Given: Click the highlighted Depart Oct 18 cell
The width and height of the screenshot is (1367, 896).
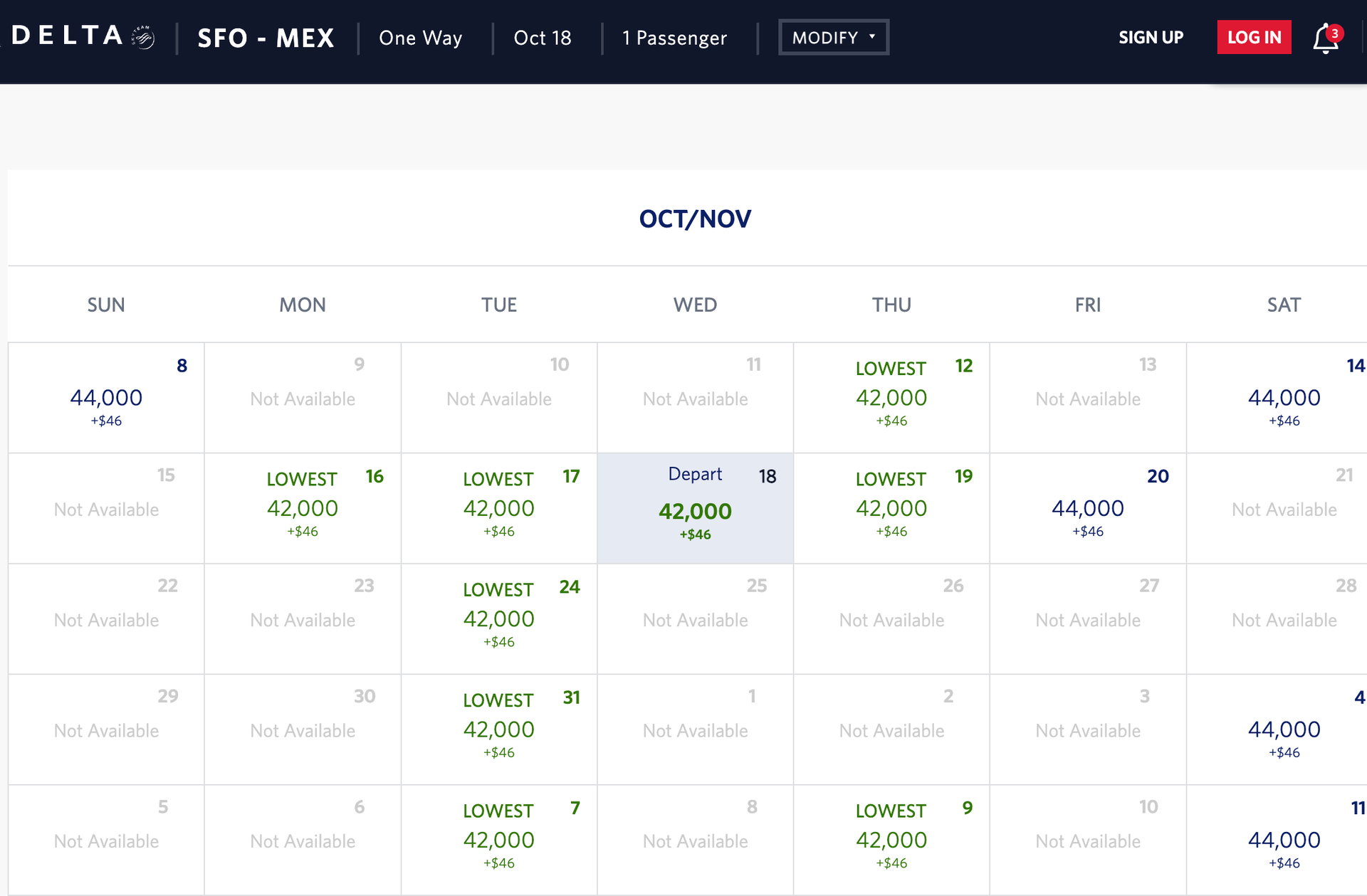Looking at the screenshot, I should point(695,507).
